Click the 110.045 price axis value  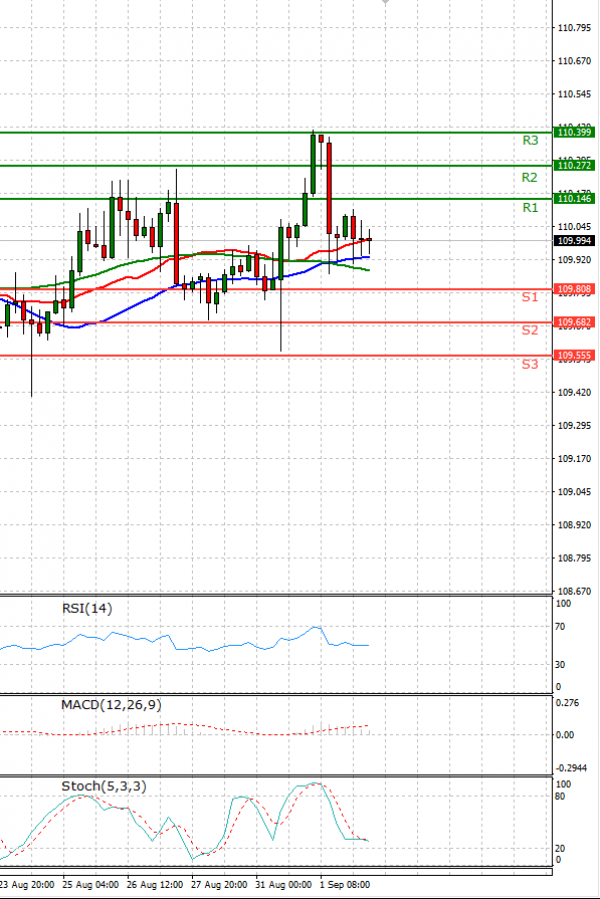[x=574, y=226]
